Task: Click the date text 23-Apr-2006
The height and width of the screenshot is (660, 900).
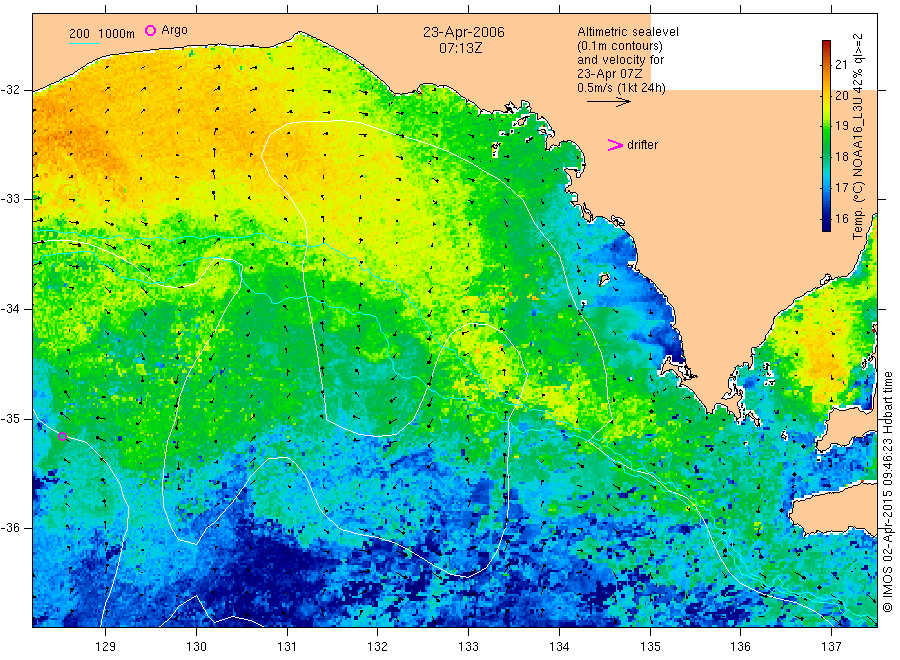Action: tap(464, 32)
